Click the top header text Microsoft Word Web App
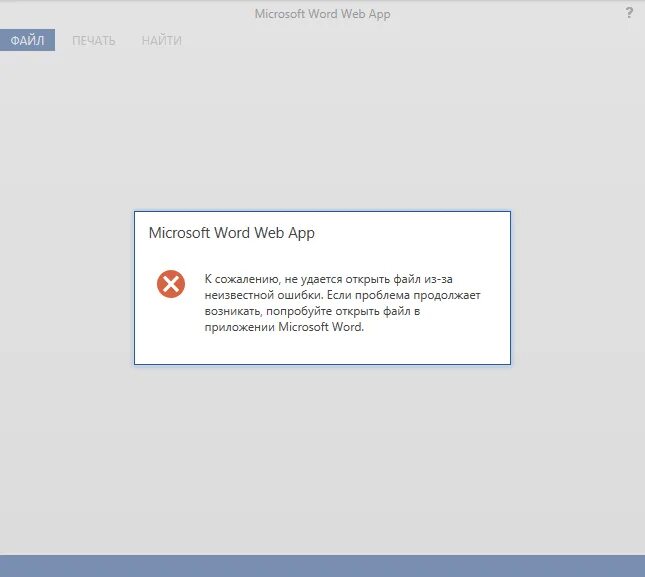Viewport: 645px width, 577px height. click(322, 14)
